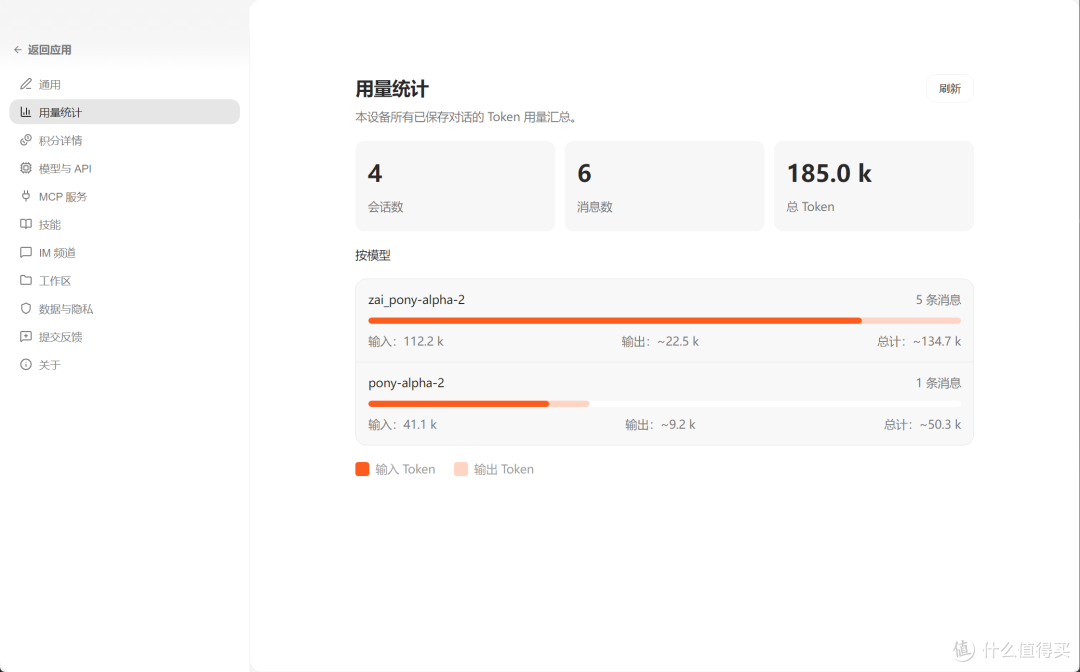Click the 输出 Token light legend swatch
1080x672 pixels.
pos(461,469)
